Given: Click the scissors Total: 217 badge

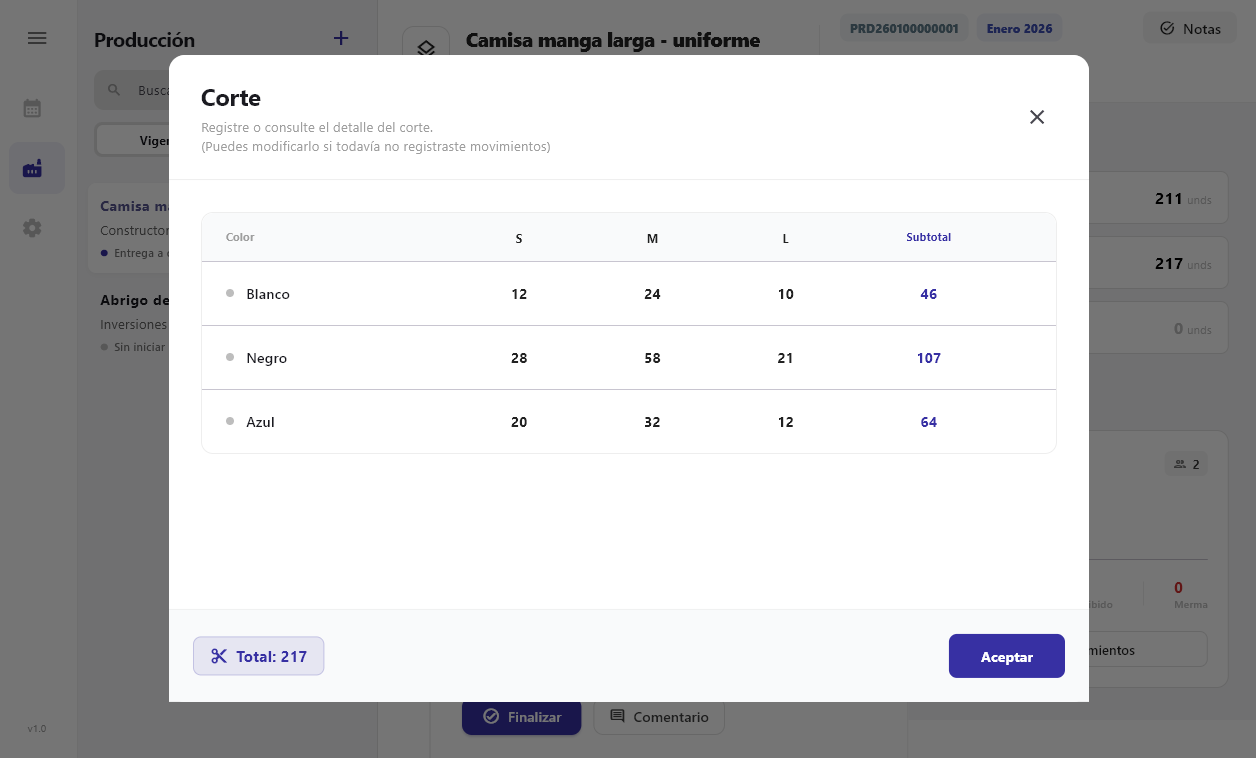Looking at the screenshot, I should coord(259,656).
